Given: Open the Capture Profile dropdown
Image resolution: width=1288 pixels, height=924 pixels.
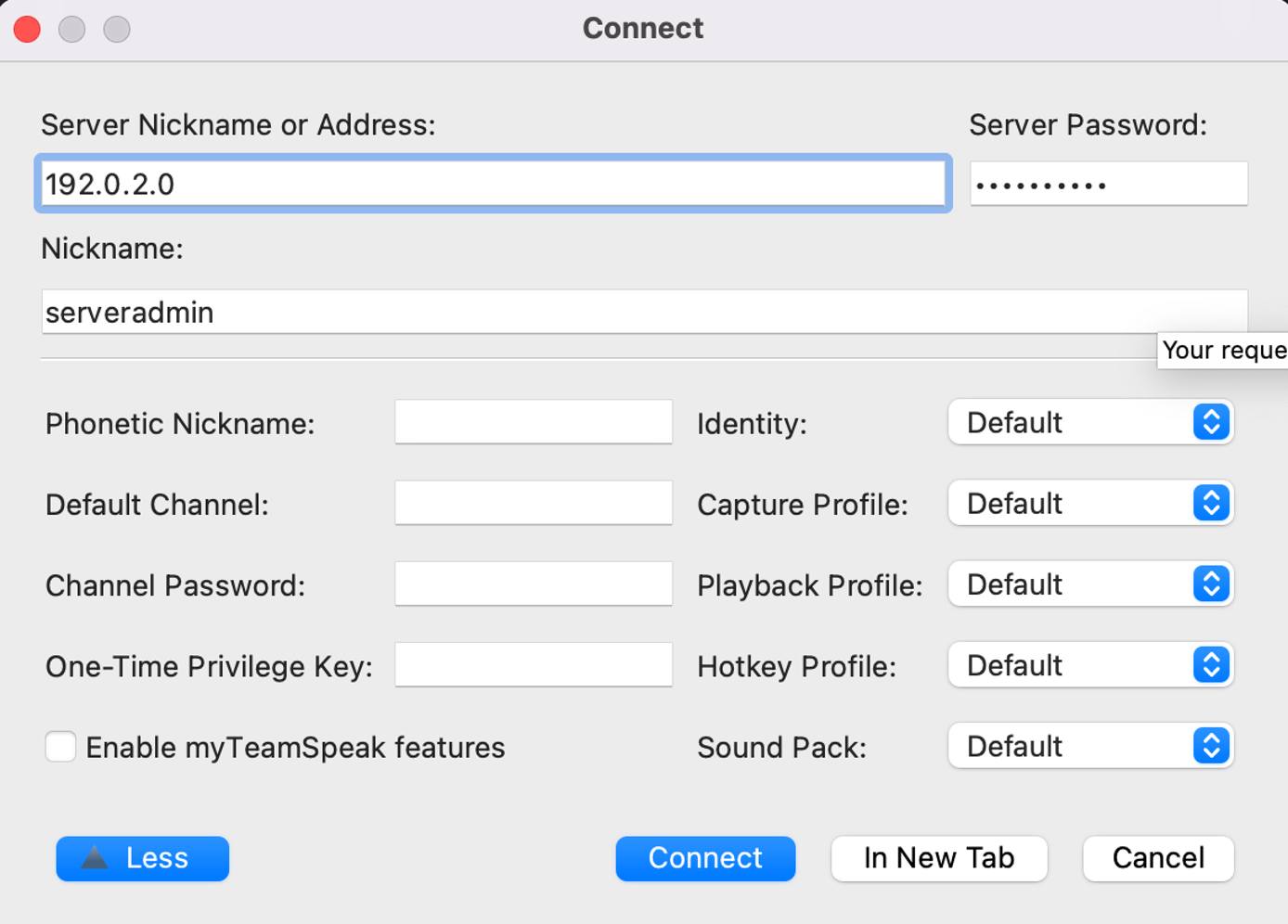Looking at the screenshot, I should [x=1090, y=503].
